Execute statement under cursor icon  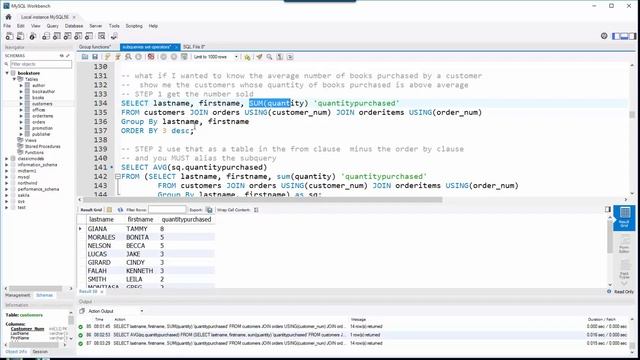(x=118, y=57)
